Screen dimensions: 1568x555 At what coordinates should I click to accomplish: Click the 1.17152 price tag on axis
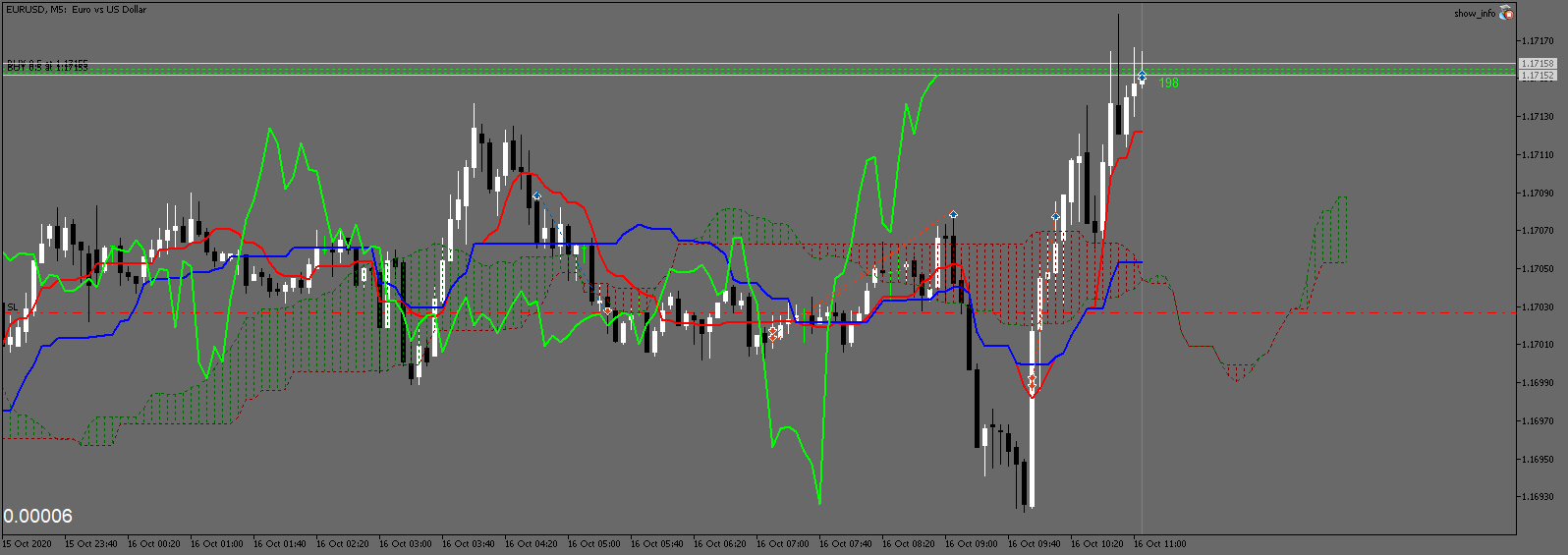tap(1538, 76)
